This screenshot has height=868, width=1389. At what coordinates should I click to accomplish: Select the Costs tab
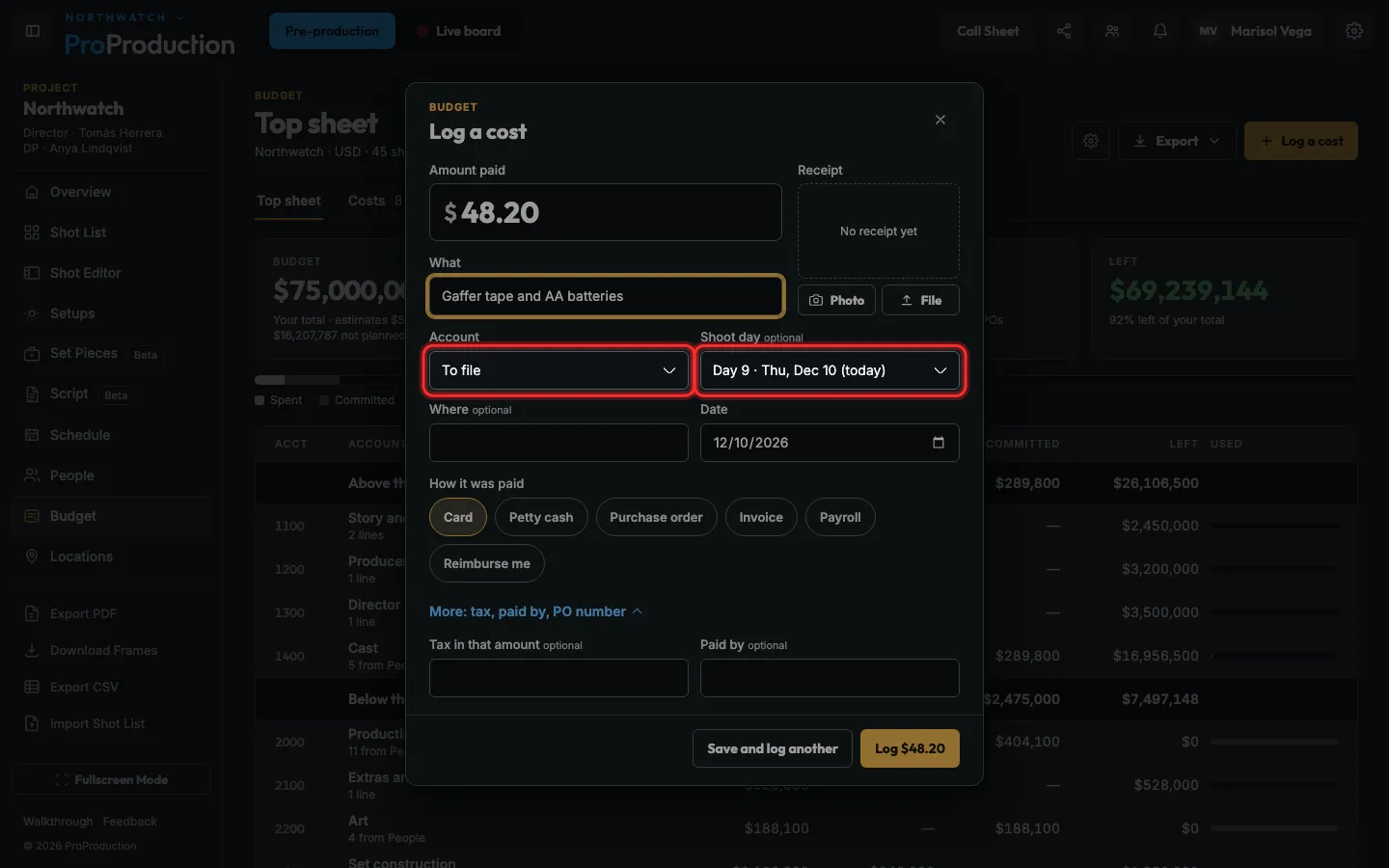click(x=374, y=201)
